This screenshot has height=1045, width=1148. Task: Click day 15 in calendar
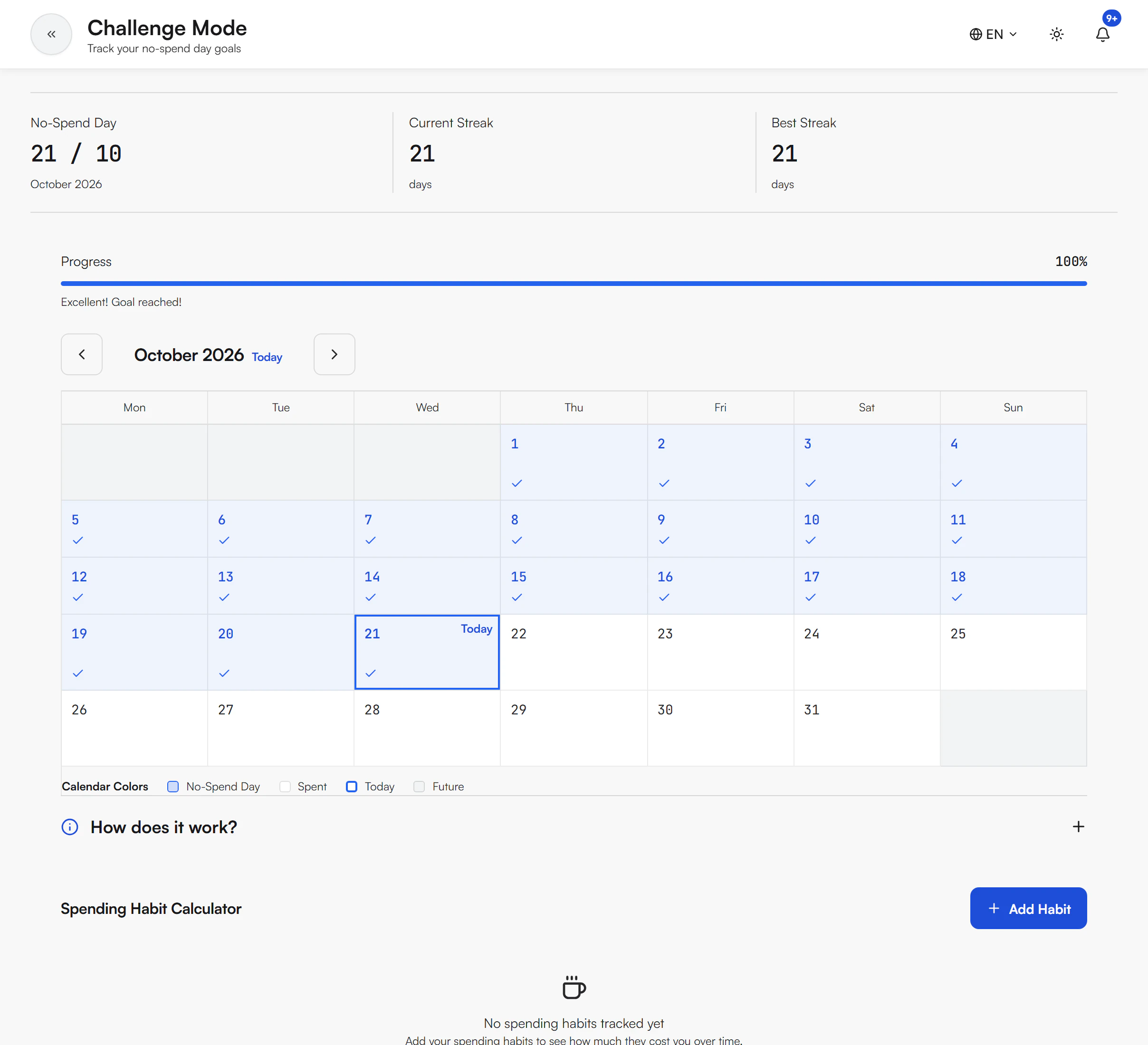pos(574,586)
